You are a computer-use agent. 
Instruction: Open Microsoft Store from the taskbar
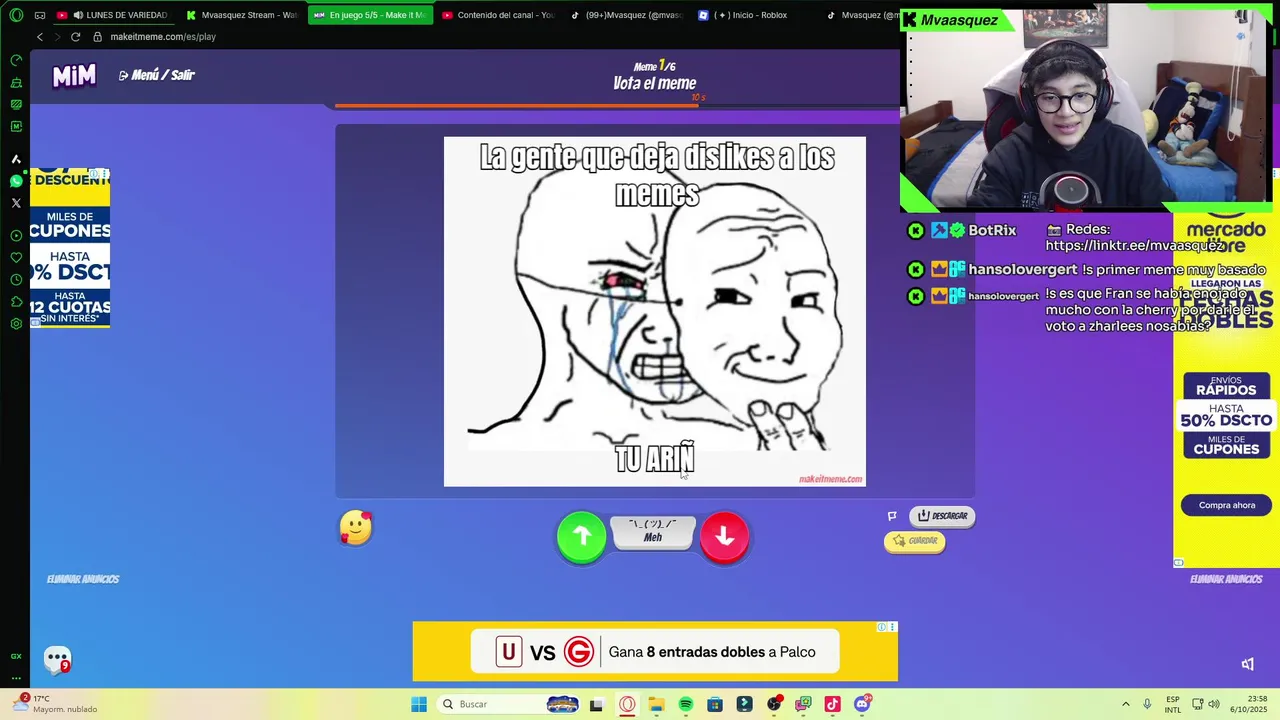pos(715,704)
